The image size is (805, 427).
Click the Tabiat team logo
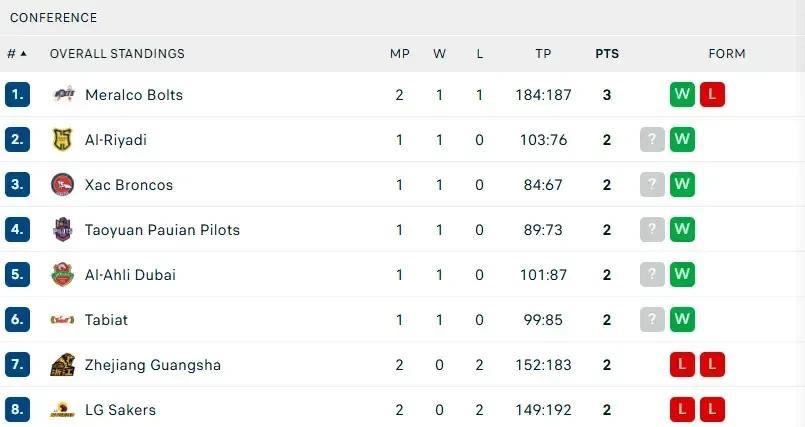(x=63, y=320)
